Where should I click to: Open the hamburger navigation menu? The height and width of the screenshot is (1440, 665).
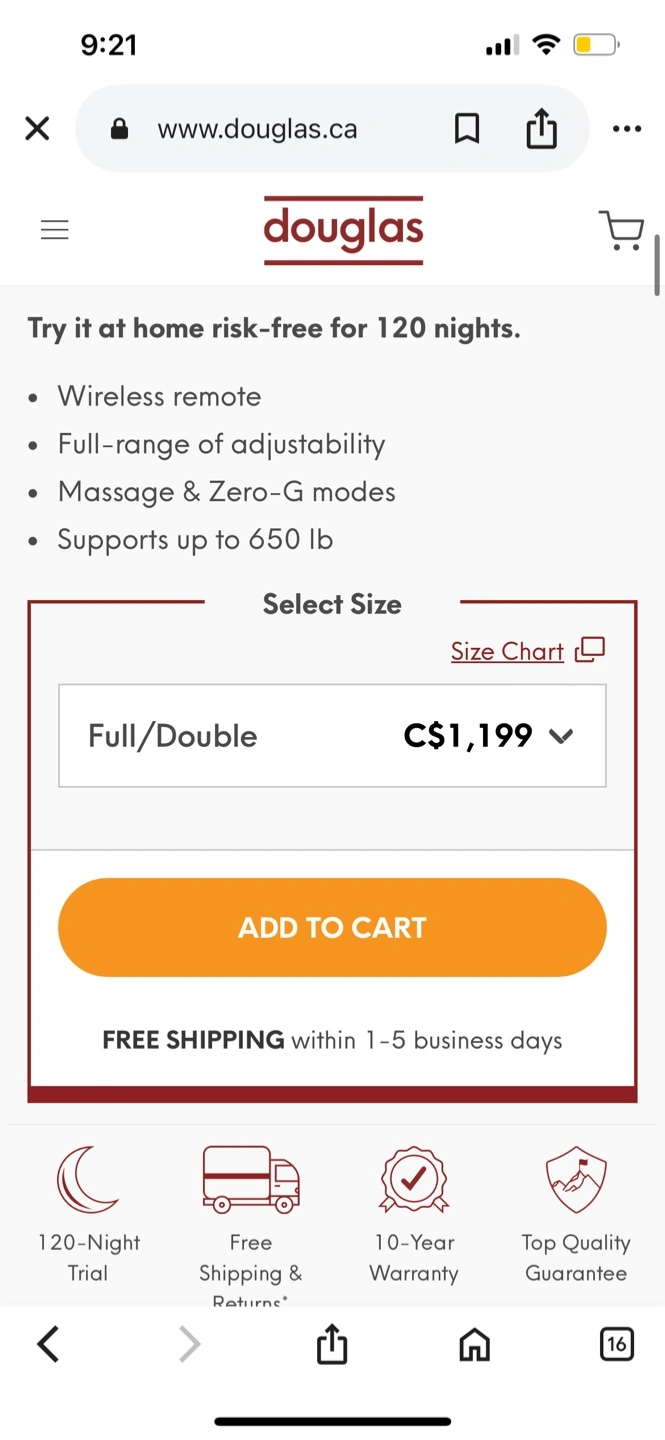[x=54, y=231]
